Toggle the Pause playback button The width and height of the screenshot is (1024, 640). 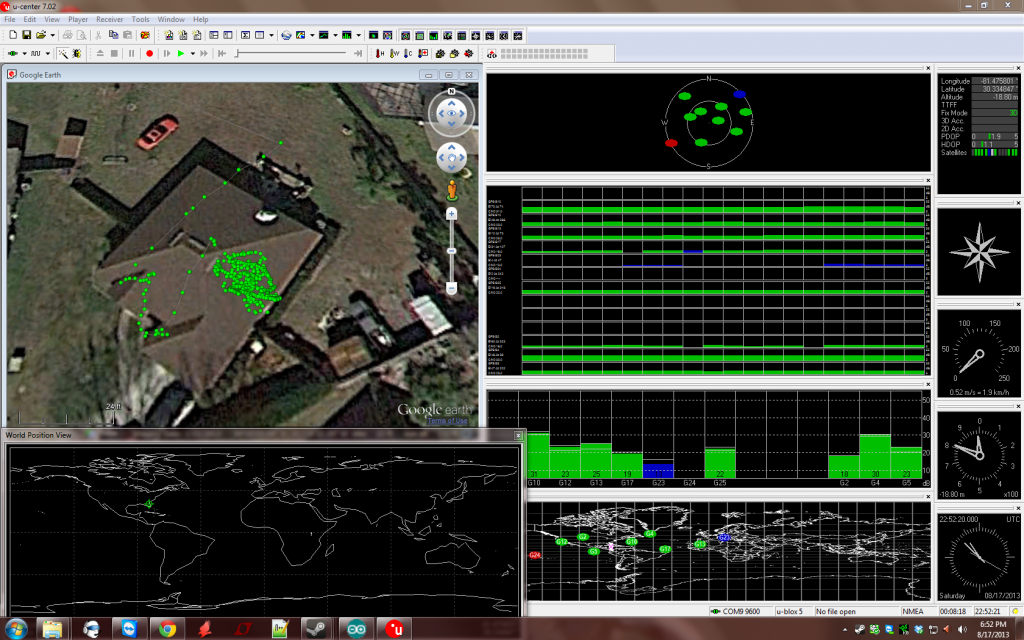[130, 53]
